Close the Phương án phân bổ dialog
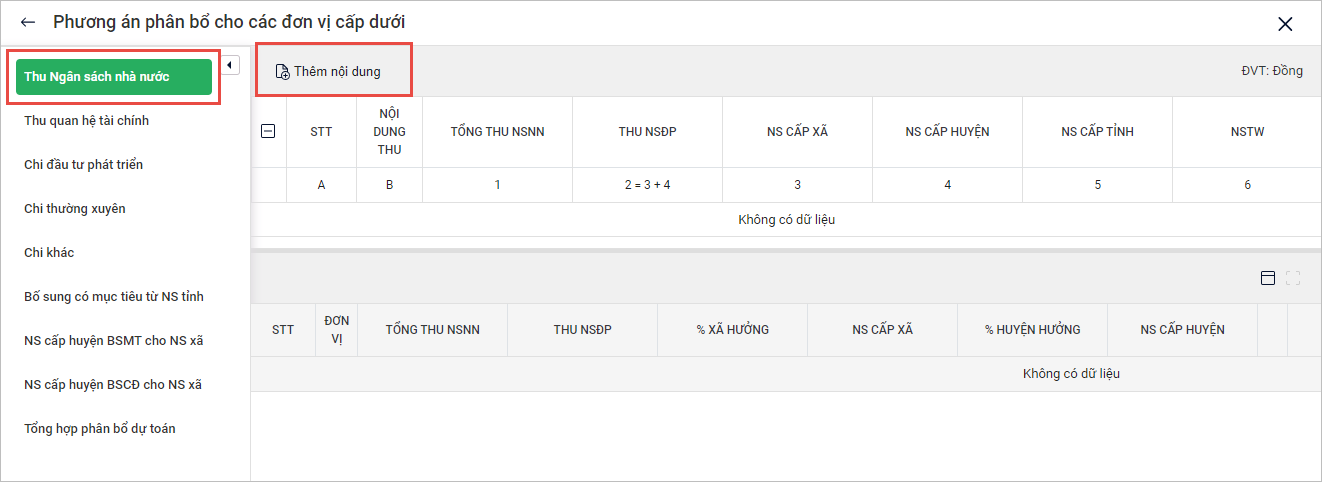Screen dimensions: 1322x482 point(1285,24)
